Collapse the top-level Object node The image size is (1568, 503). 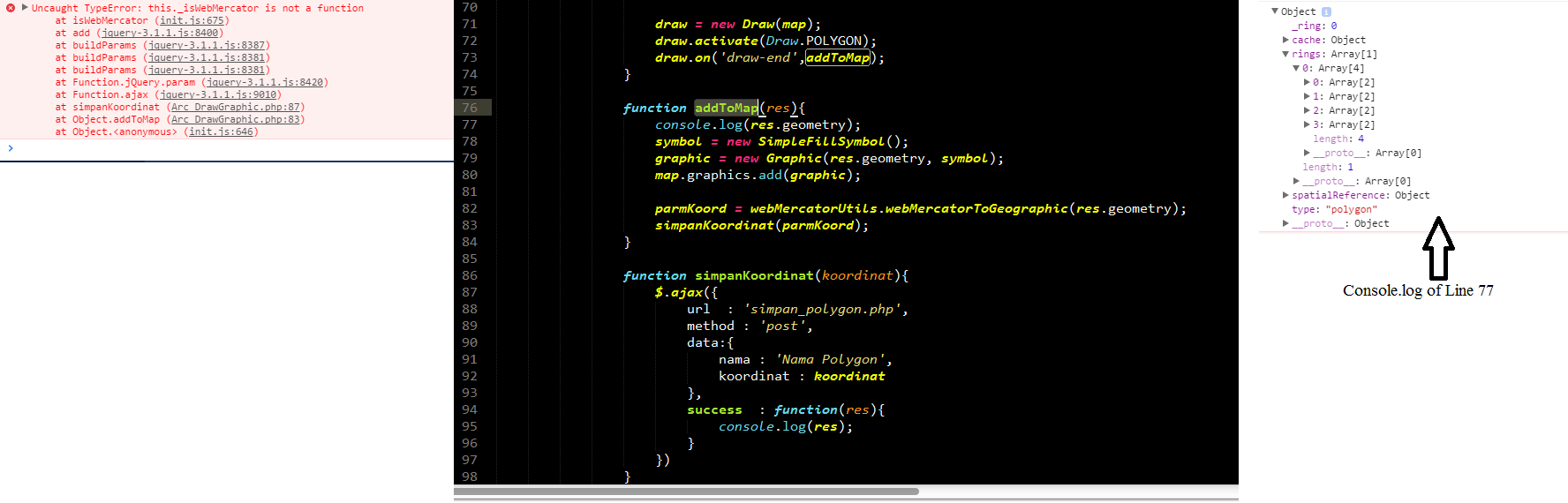point(1275,11)
